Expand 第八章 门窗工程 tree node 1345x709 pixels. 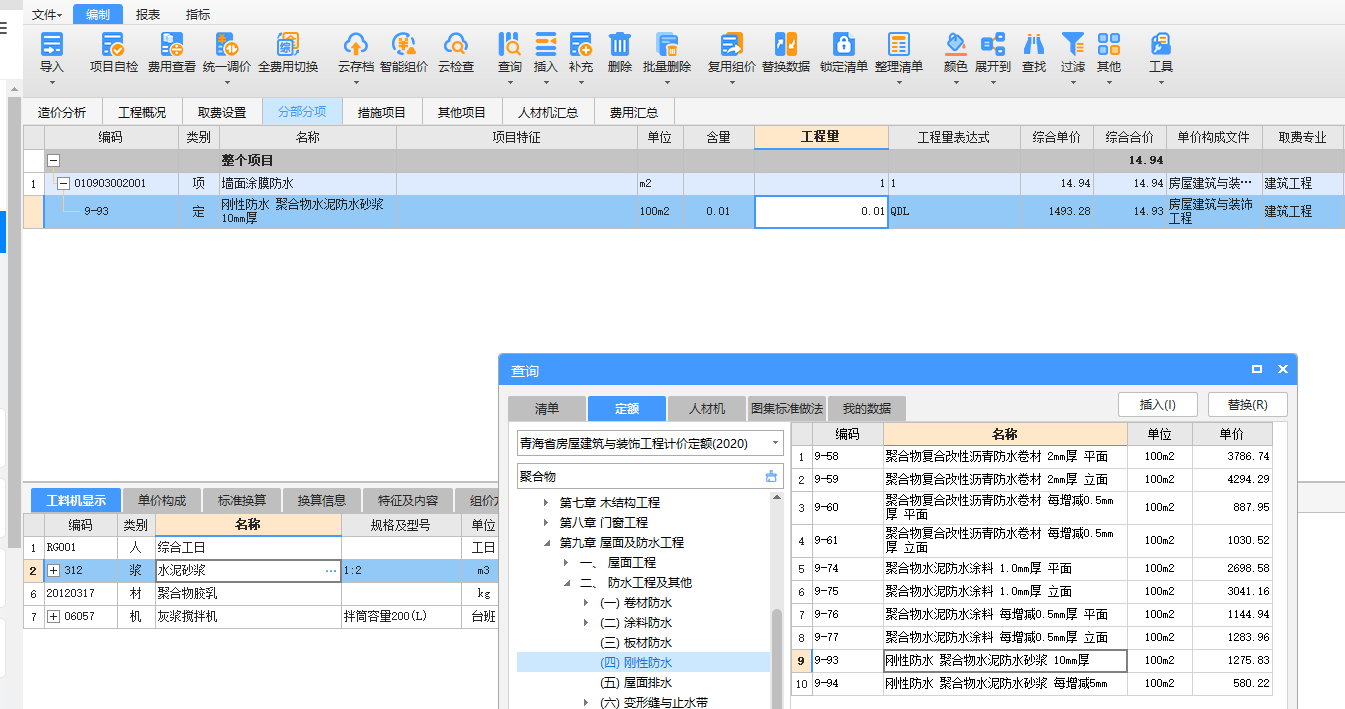pyautogui.click(x=546, y=523)
